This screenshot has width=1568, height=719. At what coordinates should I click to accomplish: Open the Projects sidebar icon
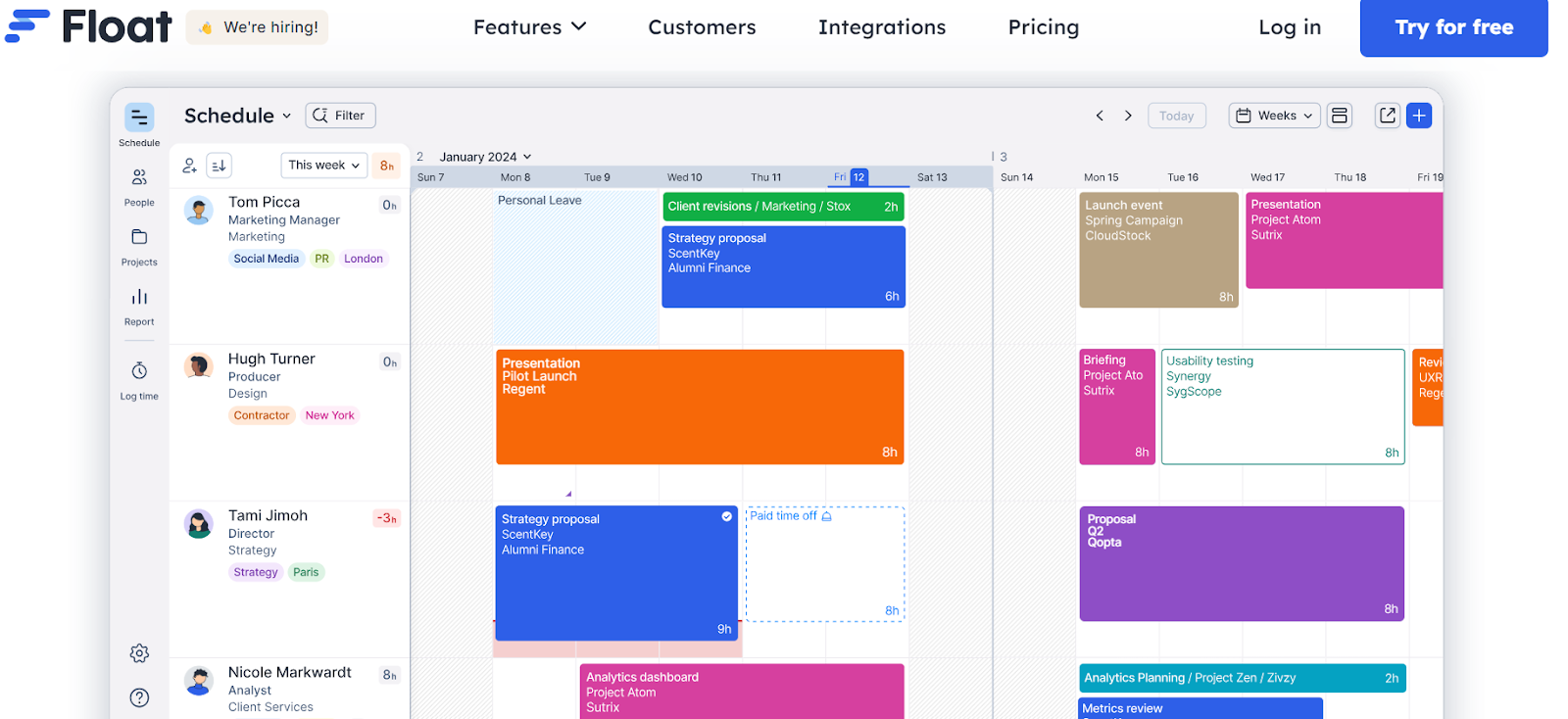coord(139,237)
